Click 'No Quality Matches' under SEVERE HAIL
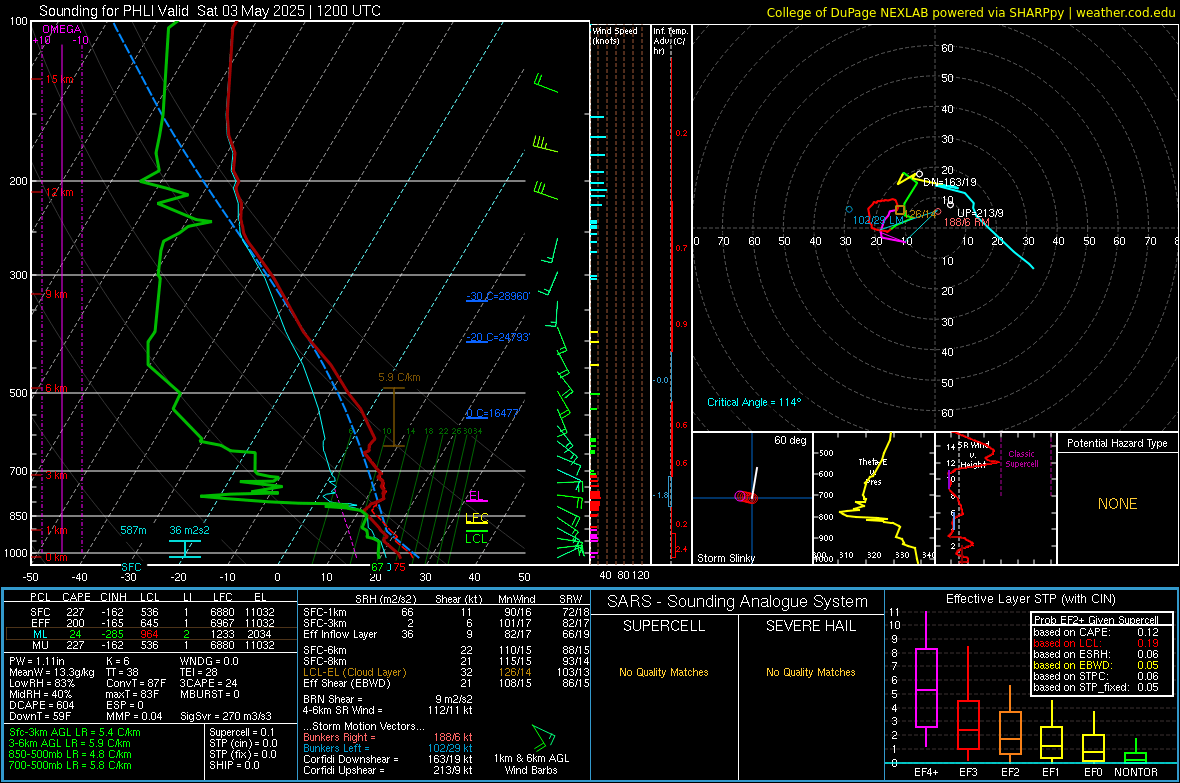Viewport: 1180px width, 783px height. click(x=810, y=672)
